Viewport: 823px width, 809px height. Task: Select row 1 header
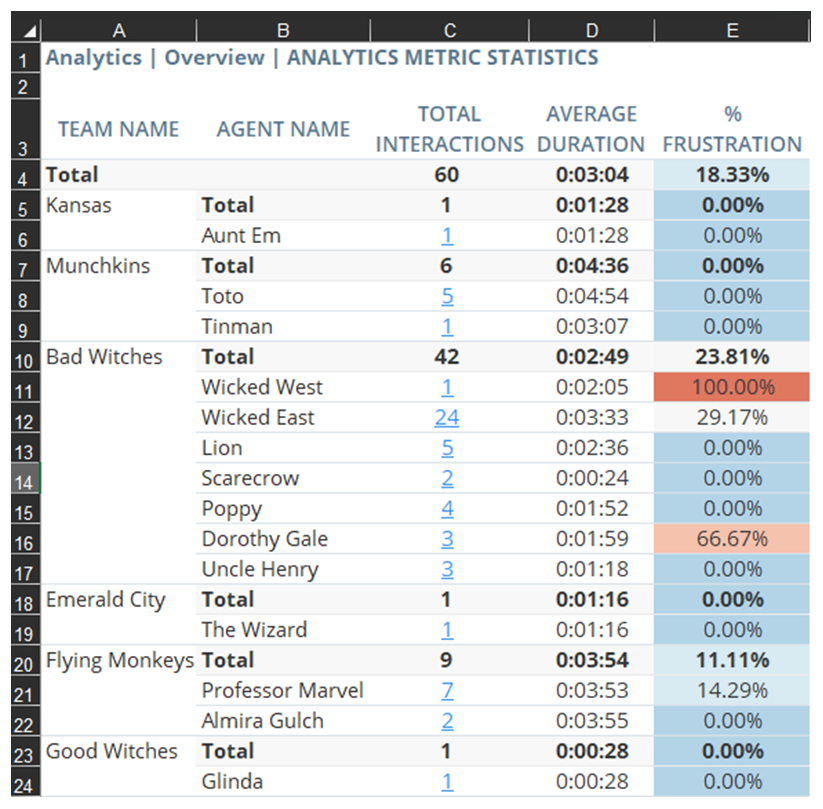click(25, 57)
